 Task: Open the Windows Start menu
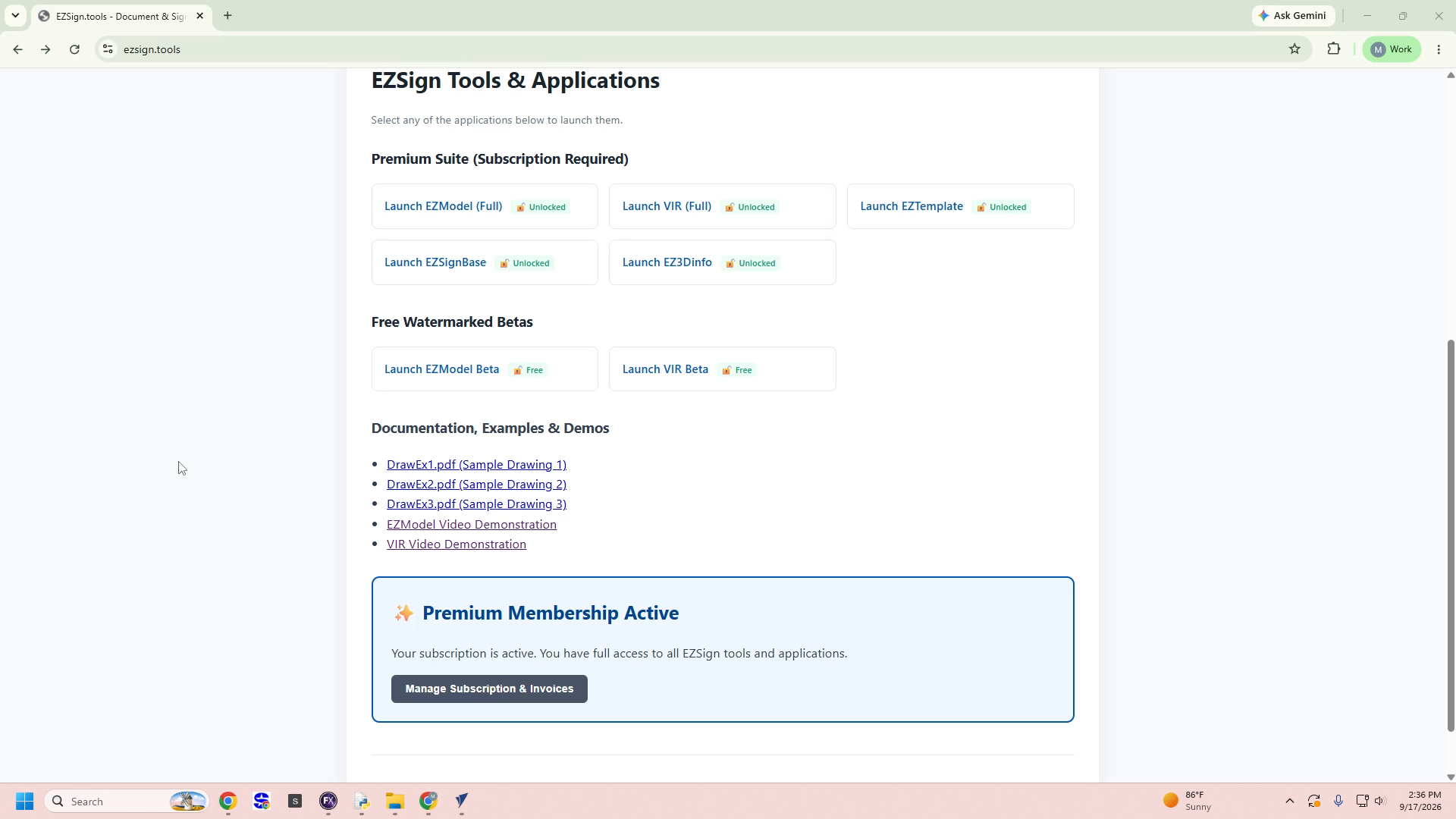(x=24, y=802)
